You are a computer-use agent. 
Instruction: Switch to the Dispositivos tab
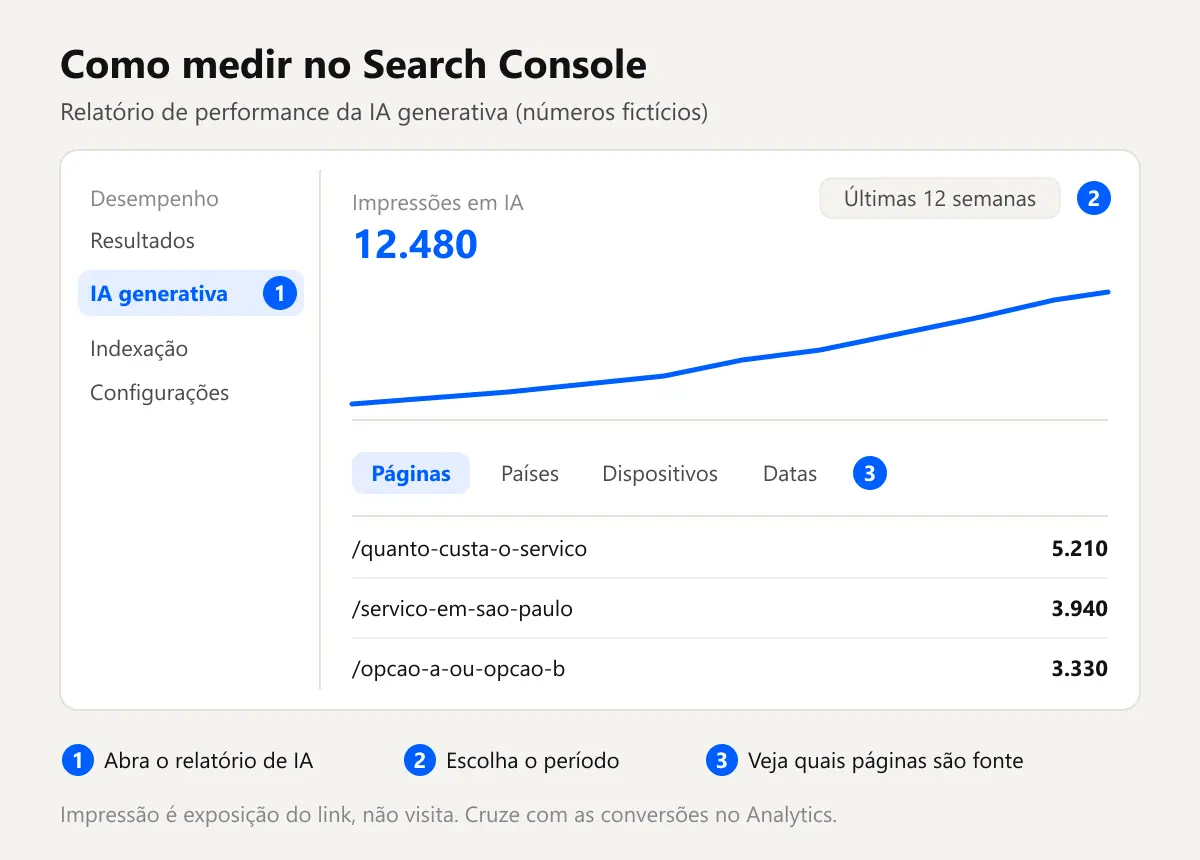point(660,474)
